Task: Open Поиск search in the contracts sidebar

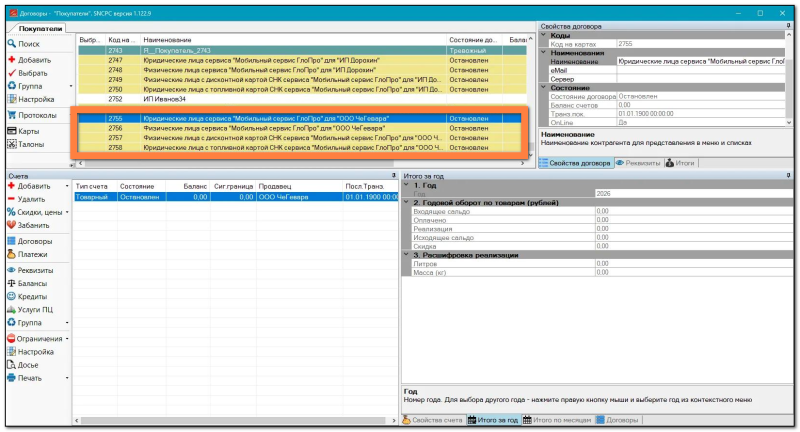Action: click(23, 44)
